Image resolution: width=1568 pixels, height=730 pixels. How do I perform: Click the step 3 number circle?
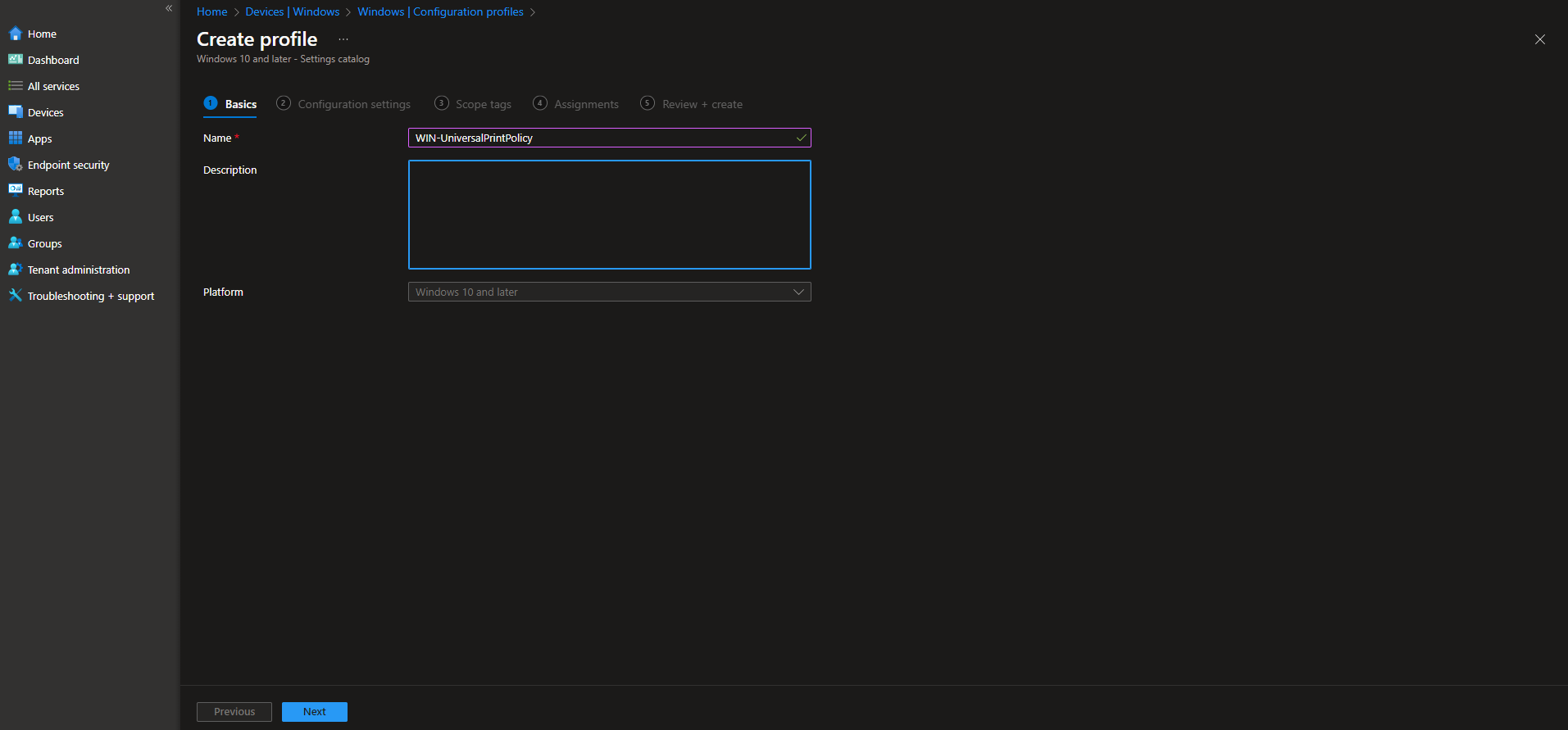click(442, 103)
